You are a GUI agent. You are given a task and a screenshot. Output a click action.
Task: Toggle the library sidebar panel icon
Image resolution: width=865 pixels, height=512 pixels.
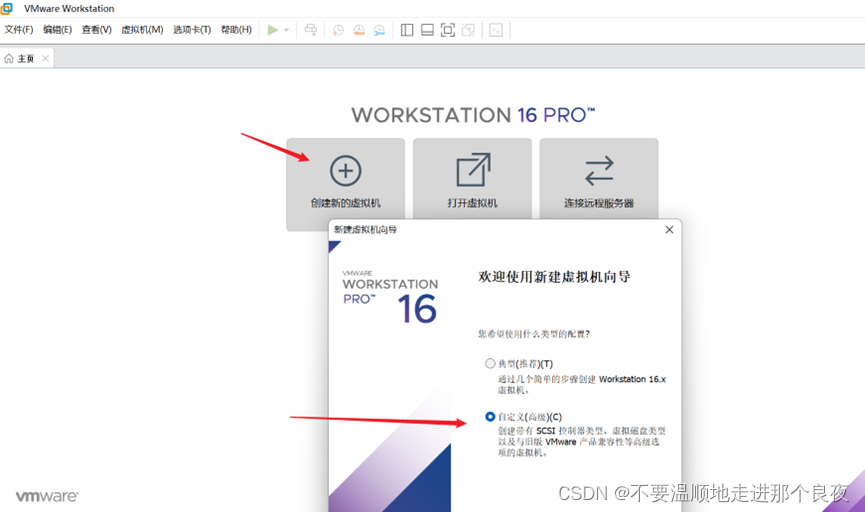tap(407, 30)
